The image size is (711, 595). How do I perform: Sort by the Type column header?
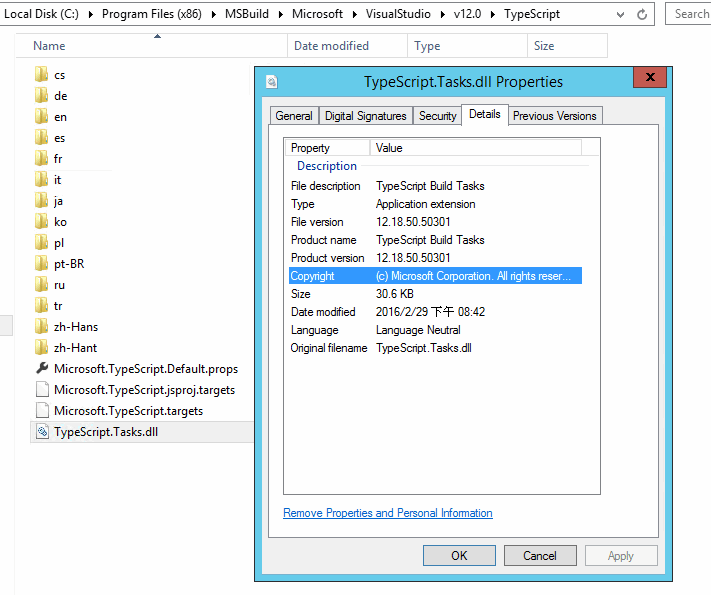[468, 46]
